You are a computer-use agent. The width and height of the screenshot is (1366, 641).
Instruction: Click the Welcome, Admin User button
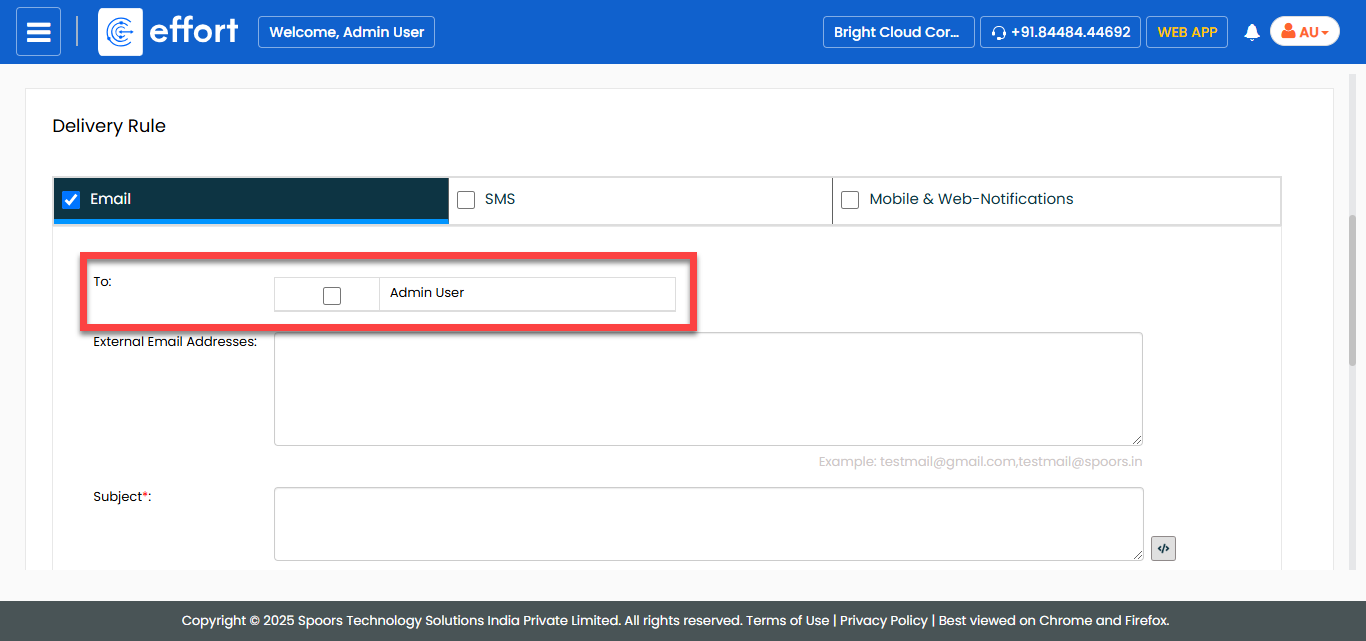346,32
